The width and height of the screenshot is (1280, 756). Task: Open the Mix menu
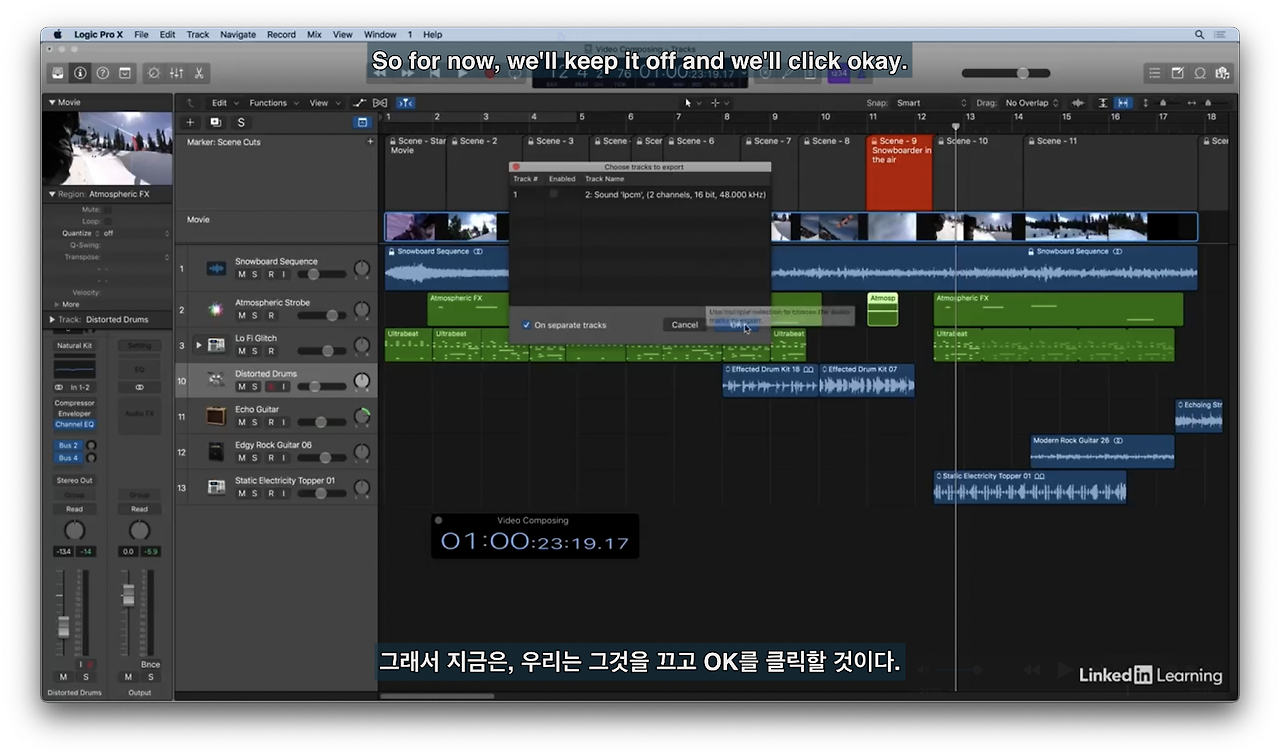tap(314, 34)
